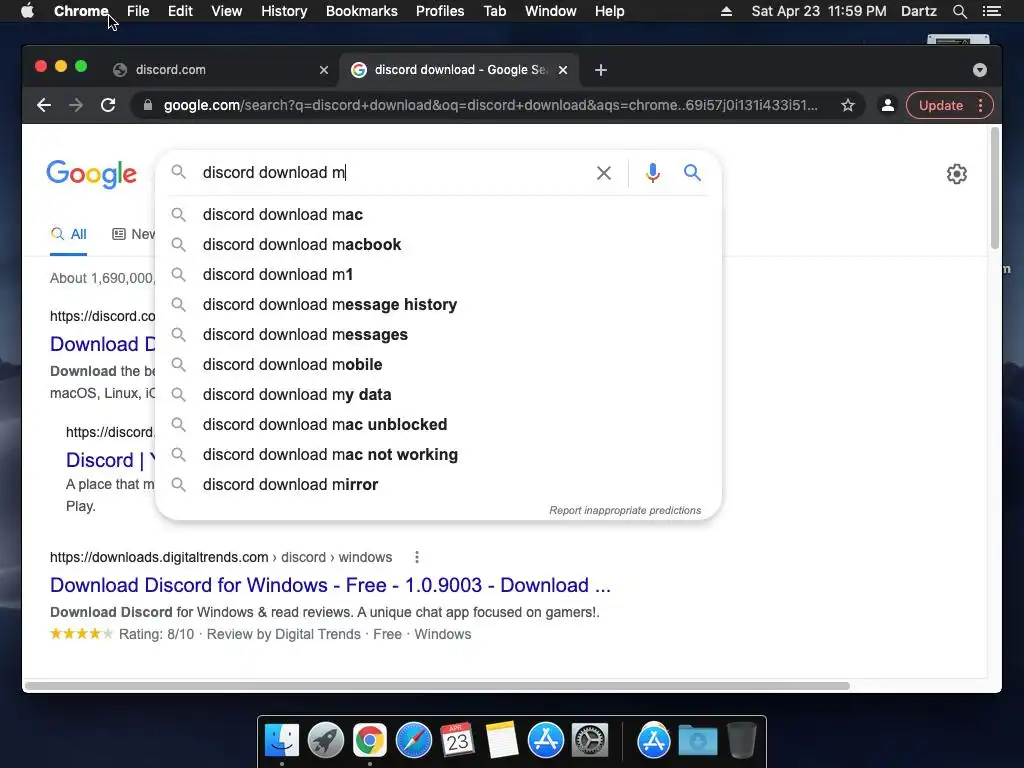This screenshot has width=1024, height=768.
Task: Select suggestion 'discord download my data'
Action: pyautogui.click(x=438, y=394)
